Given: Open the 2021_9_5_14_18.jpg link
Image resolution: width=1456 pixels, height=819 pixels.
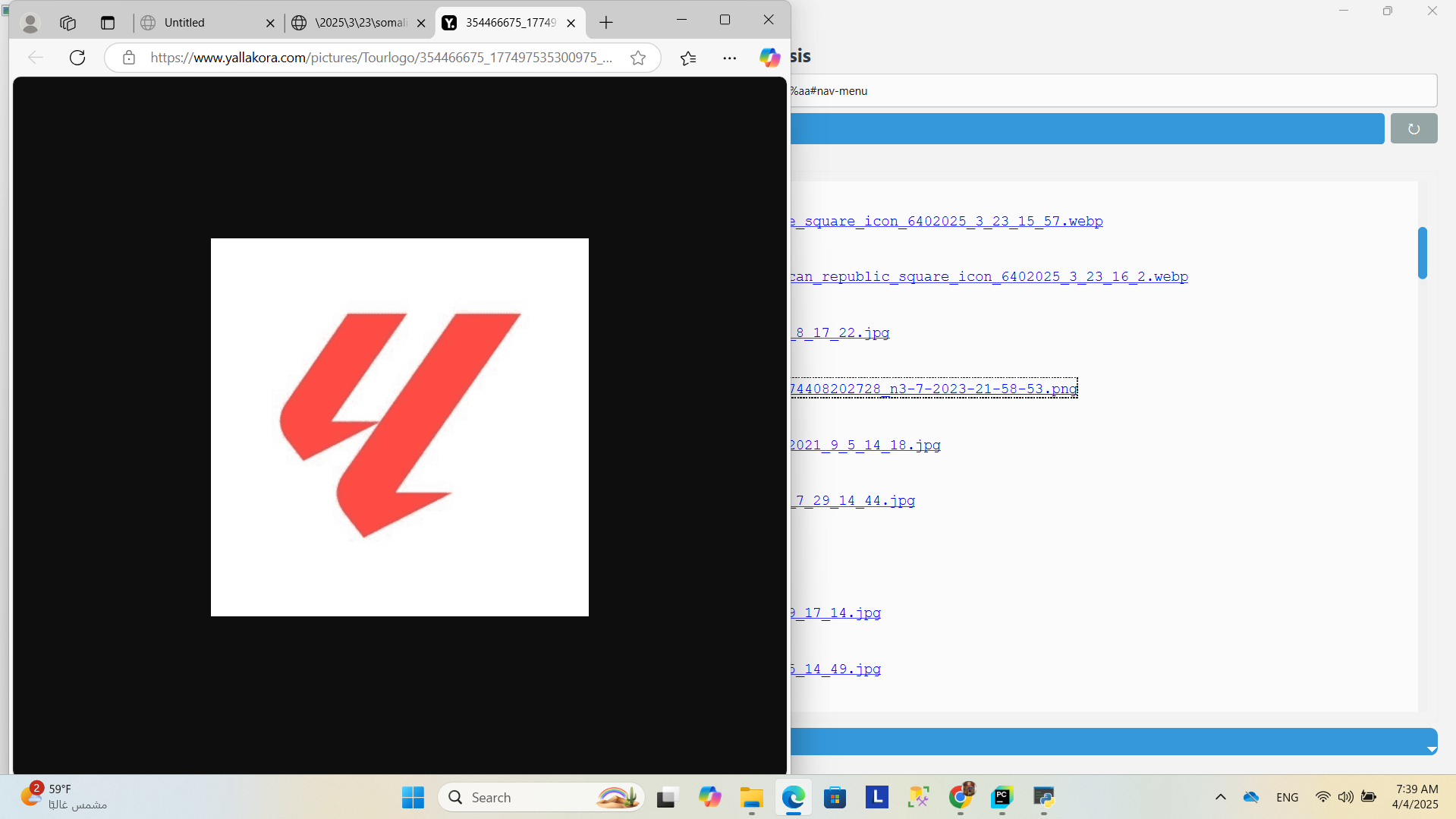Looking at the screenshot, I should point(865,445).
